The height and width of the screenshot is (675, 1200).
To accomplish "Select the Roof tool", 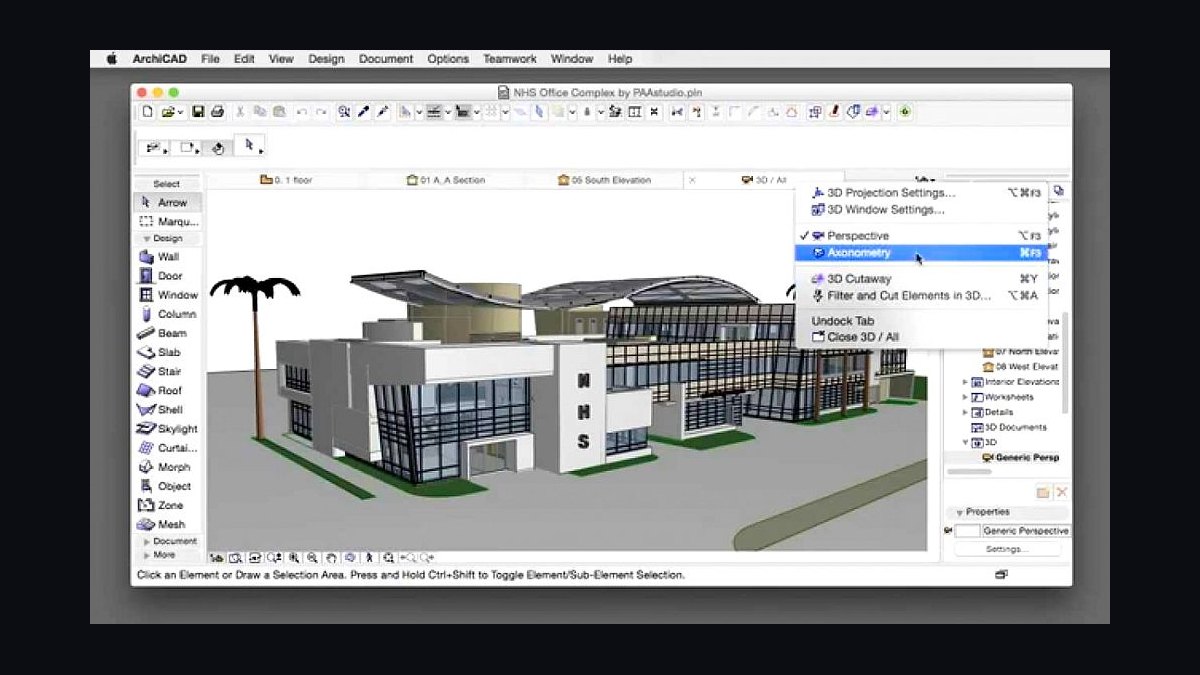I will (x=167, y=390).
